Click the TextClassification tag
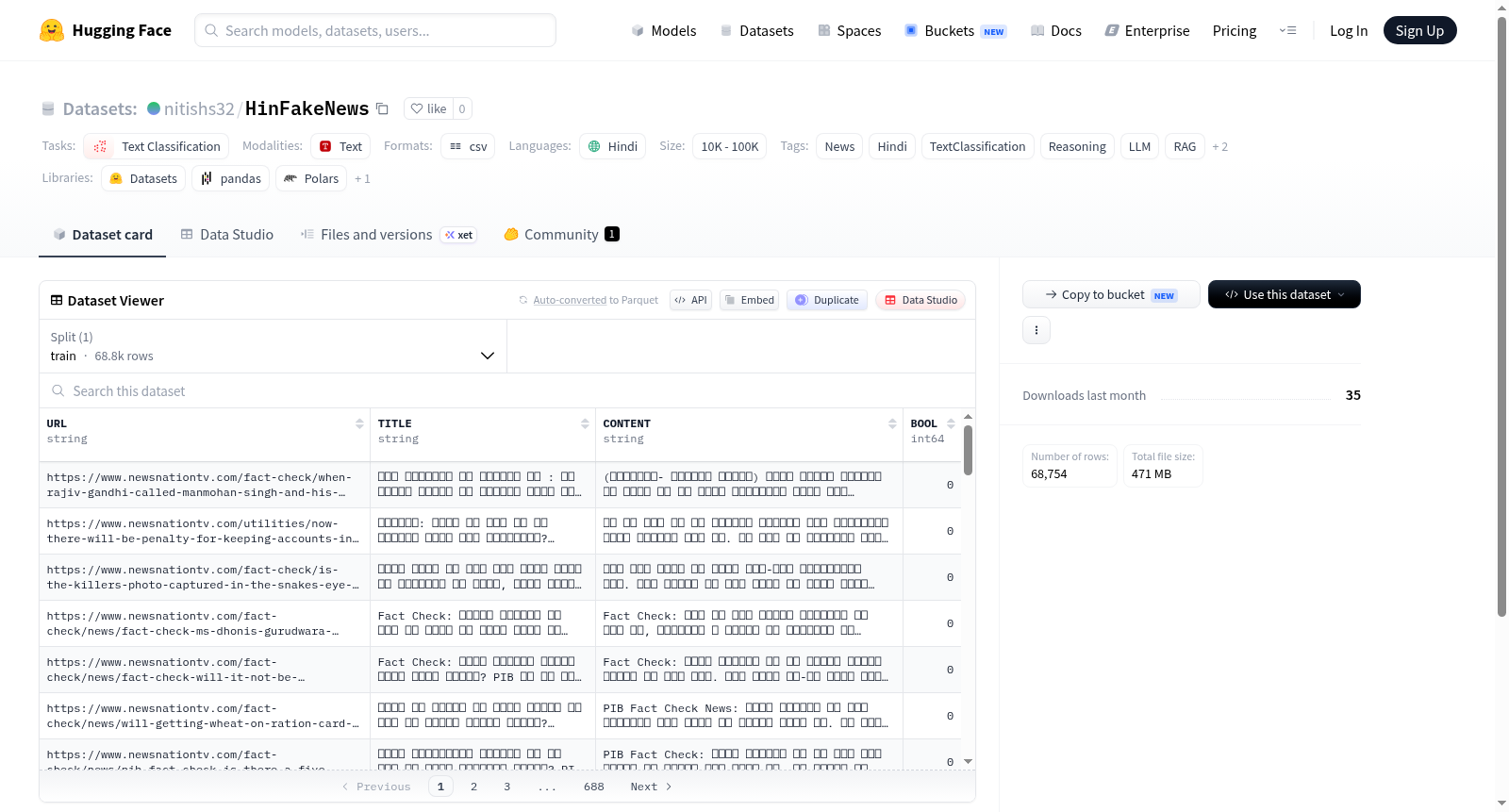This screenshot has height=812, width=1509. [977, 146]
